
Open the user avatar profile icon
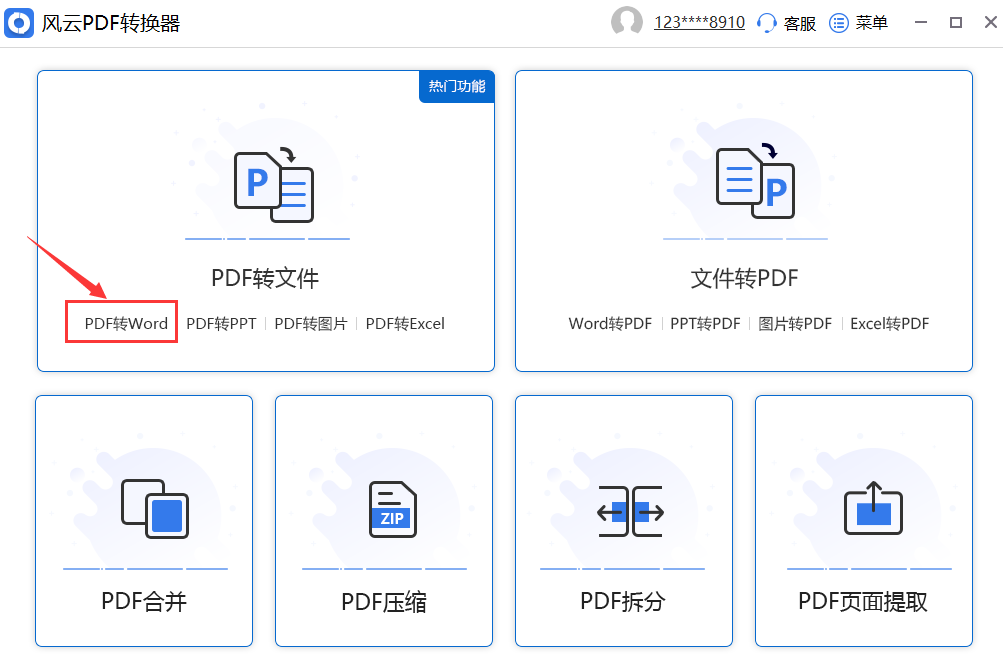click(x=627, y=22)
